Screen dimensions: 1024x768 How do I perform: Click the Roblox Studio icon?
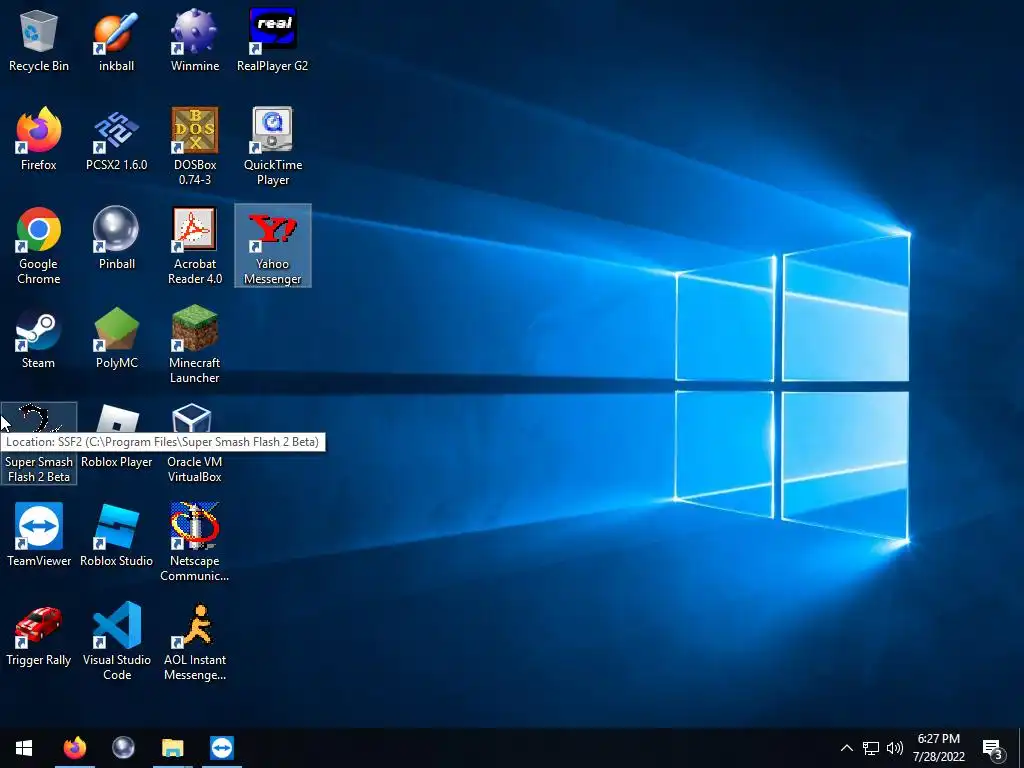(116, 536)
